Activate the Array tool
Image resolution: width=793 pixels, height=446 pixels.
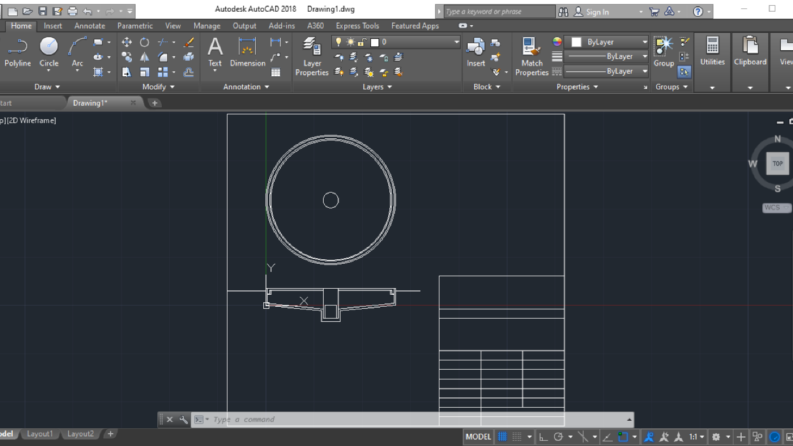[x=162, y=72]
